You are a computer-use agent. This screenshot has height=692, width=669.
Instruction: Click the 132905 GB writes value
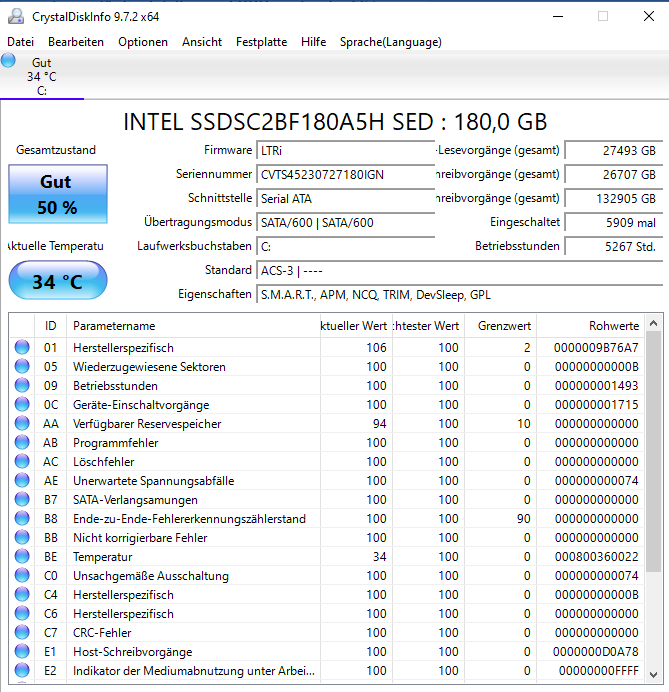[614, 199]
